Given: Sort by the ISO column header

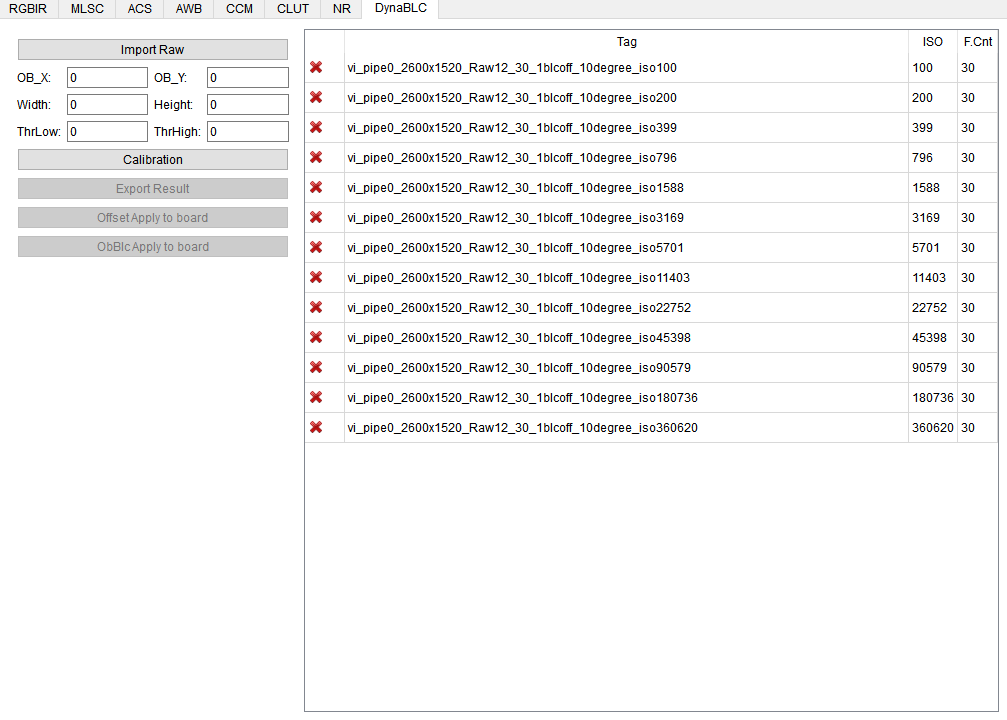Looking at the screenshot, I should pos(932,42).
